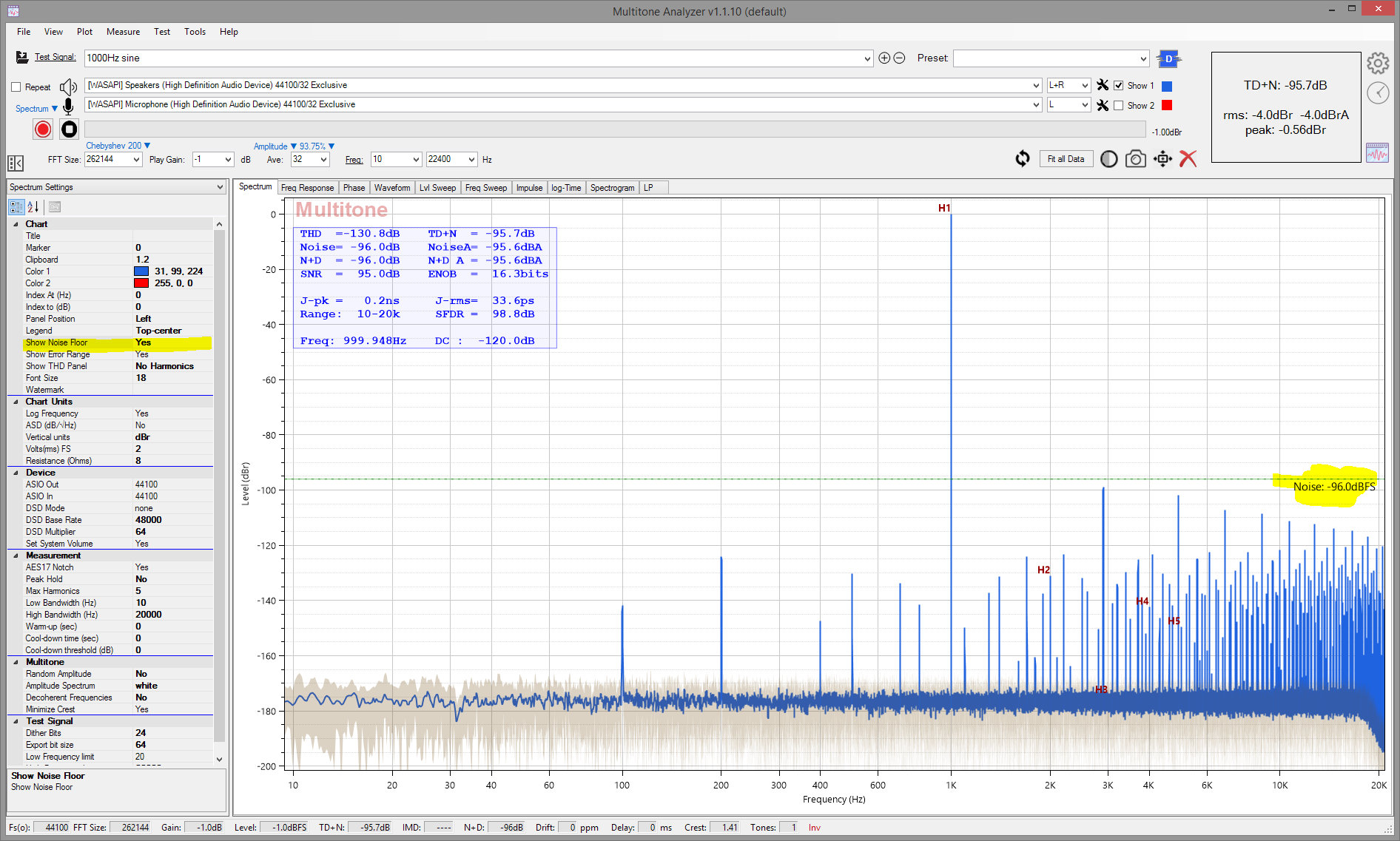Click the Fit all Data button
This screenshot has height=841, width=1400.
(1066, 159)
